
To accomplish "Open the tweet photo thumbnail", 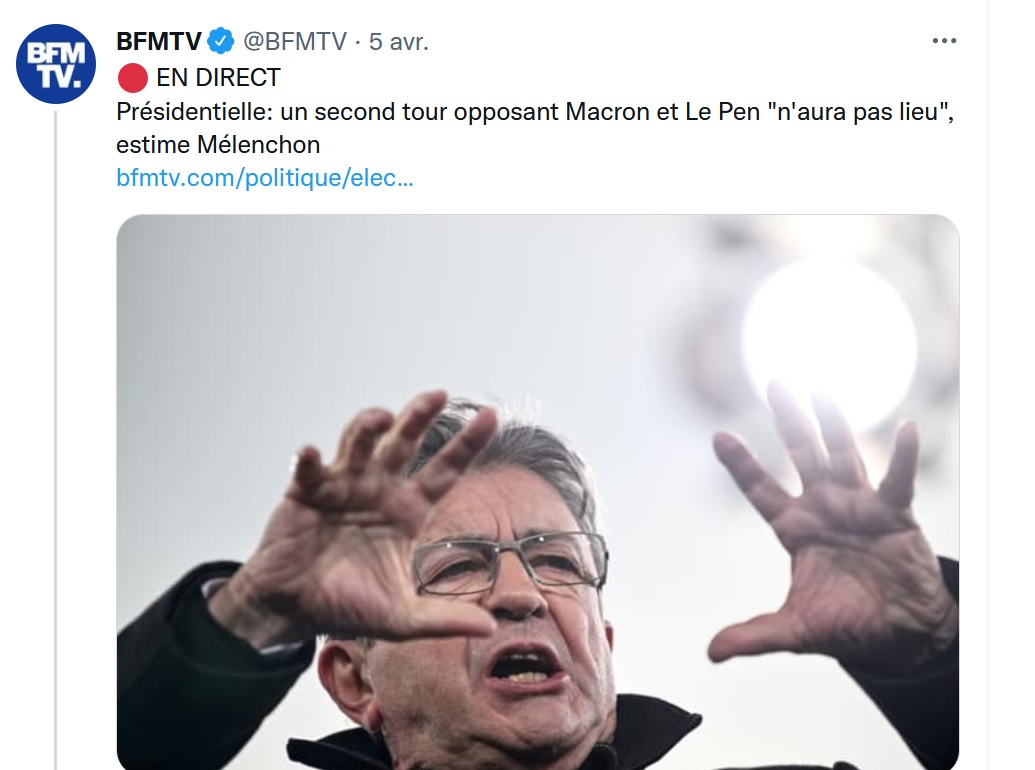I will coord(538,492).
